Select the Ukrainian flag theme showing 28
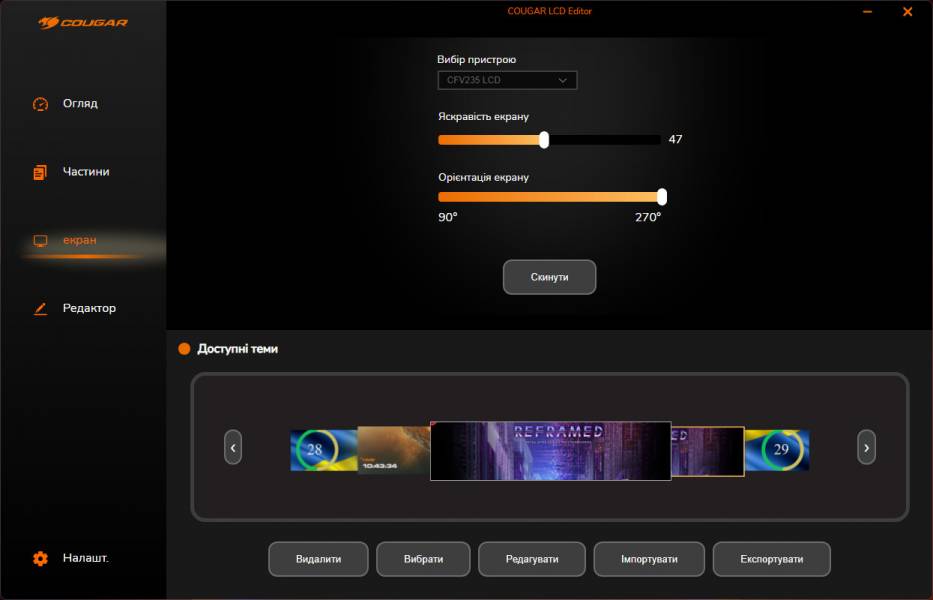The image size is (933, 600). click(x=322, y=450)
